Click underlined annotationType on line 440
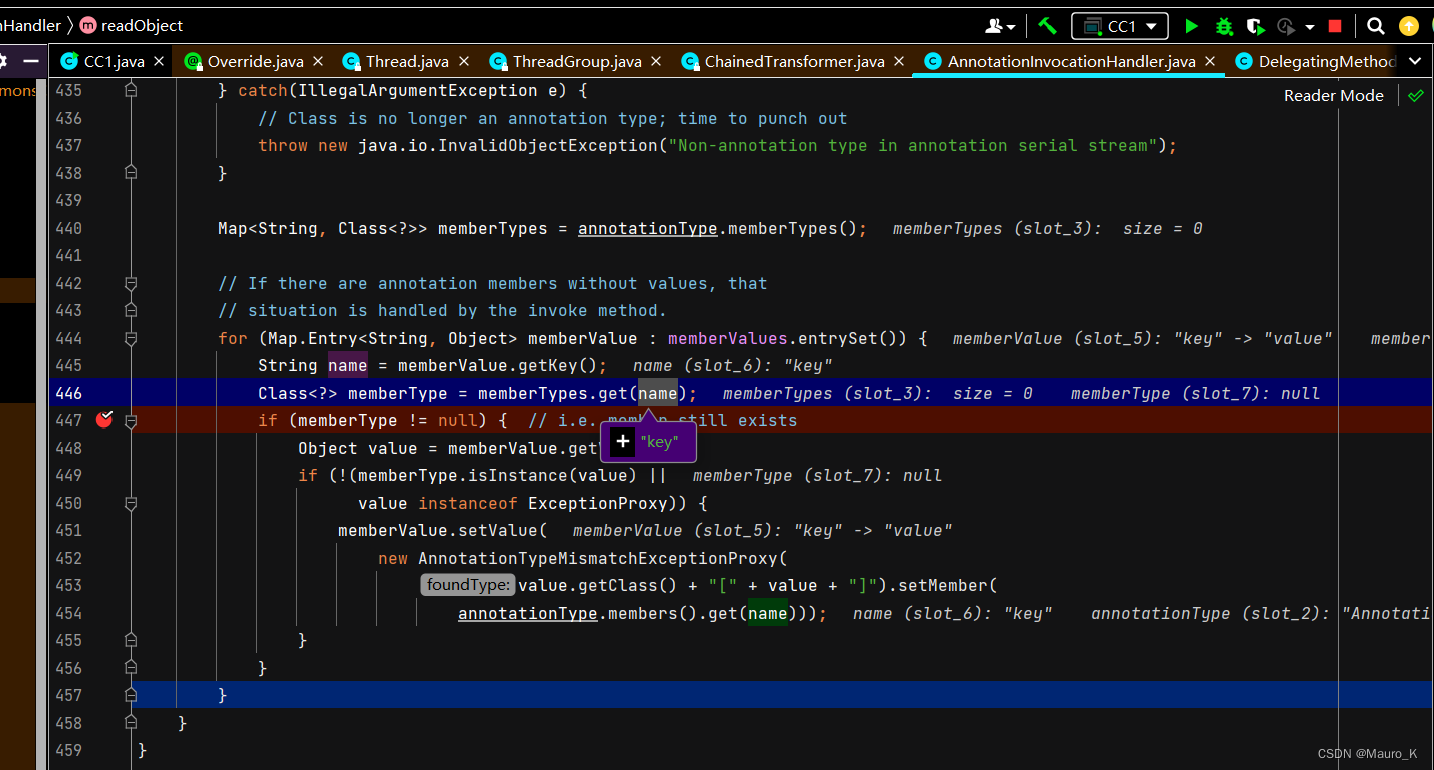The width and height of the screenshot is (1434, 770). tap(648, 228)
